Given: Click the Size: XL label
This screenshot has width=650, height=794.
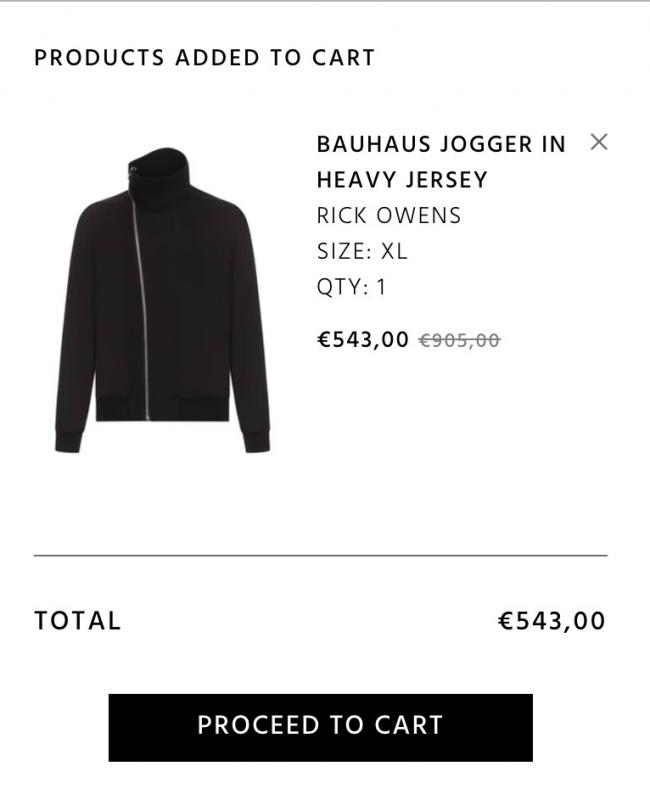Looking at the screenshot, I should coord(362,252).
